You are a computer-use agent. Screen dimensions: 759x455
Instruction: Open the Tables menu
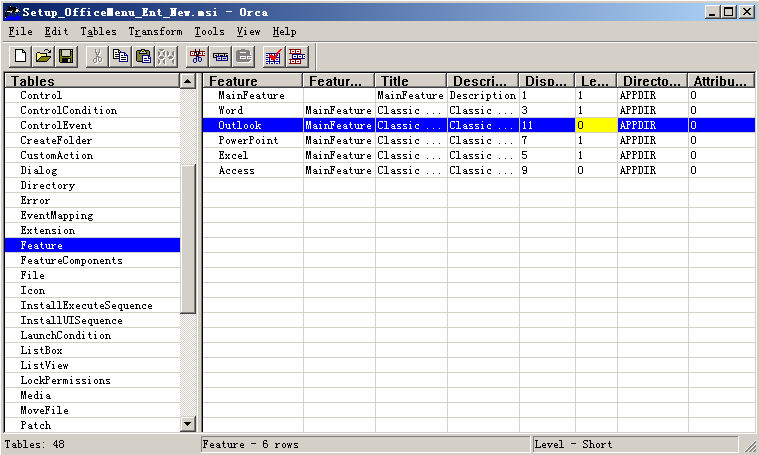(98, 31)
